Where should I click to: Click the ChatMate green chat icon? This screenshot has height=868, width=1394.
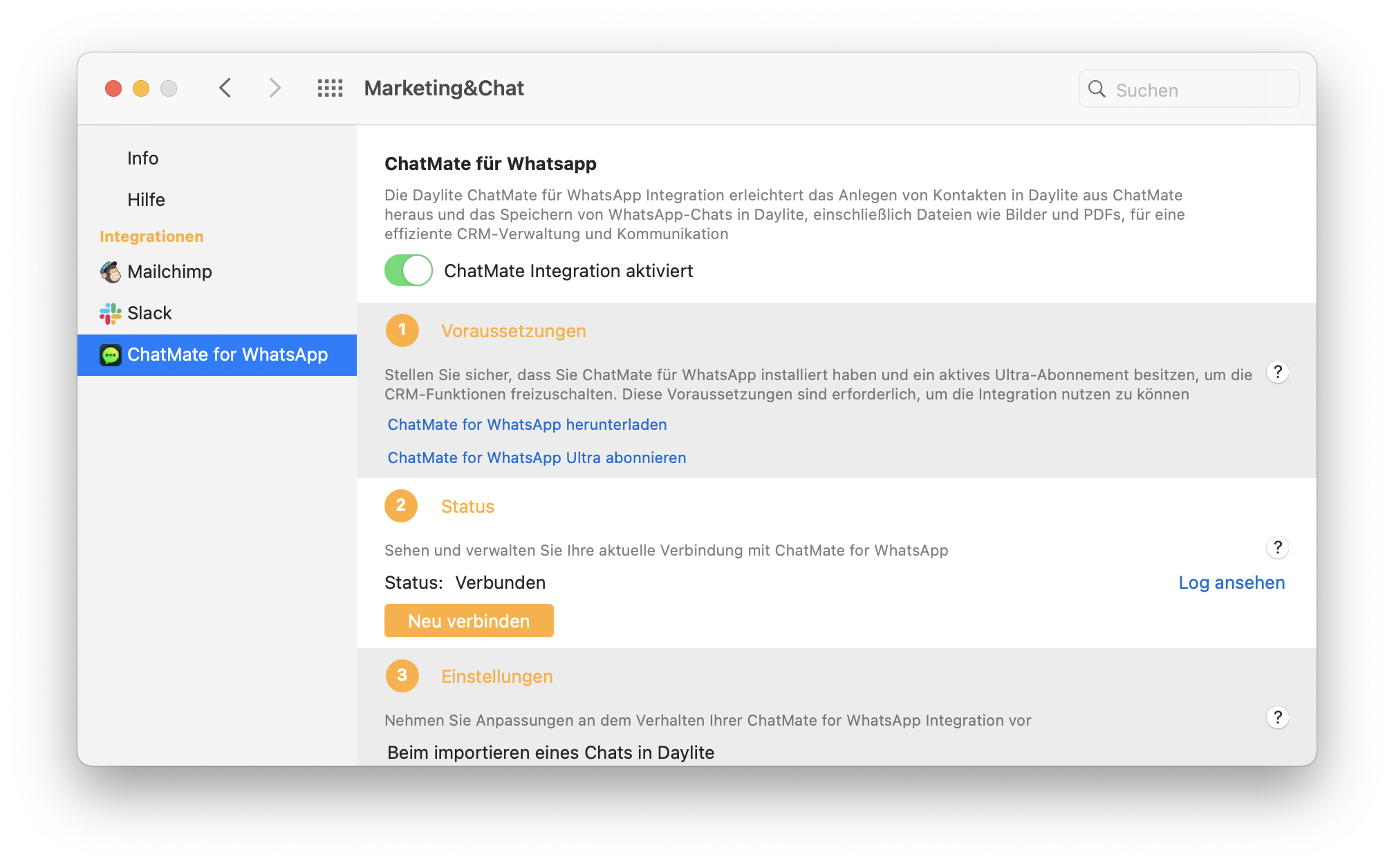click(111, 355)
